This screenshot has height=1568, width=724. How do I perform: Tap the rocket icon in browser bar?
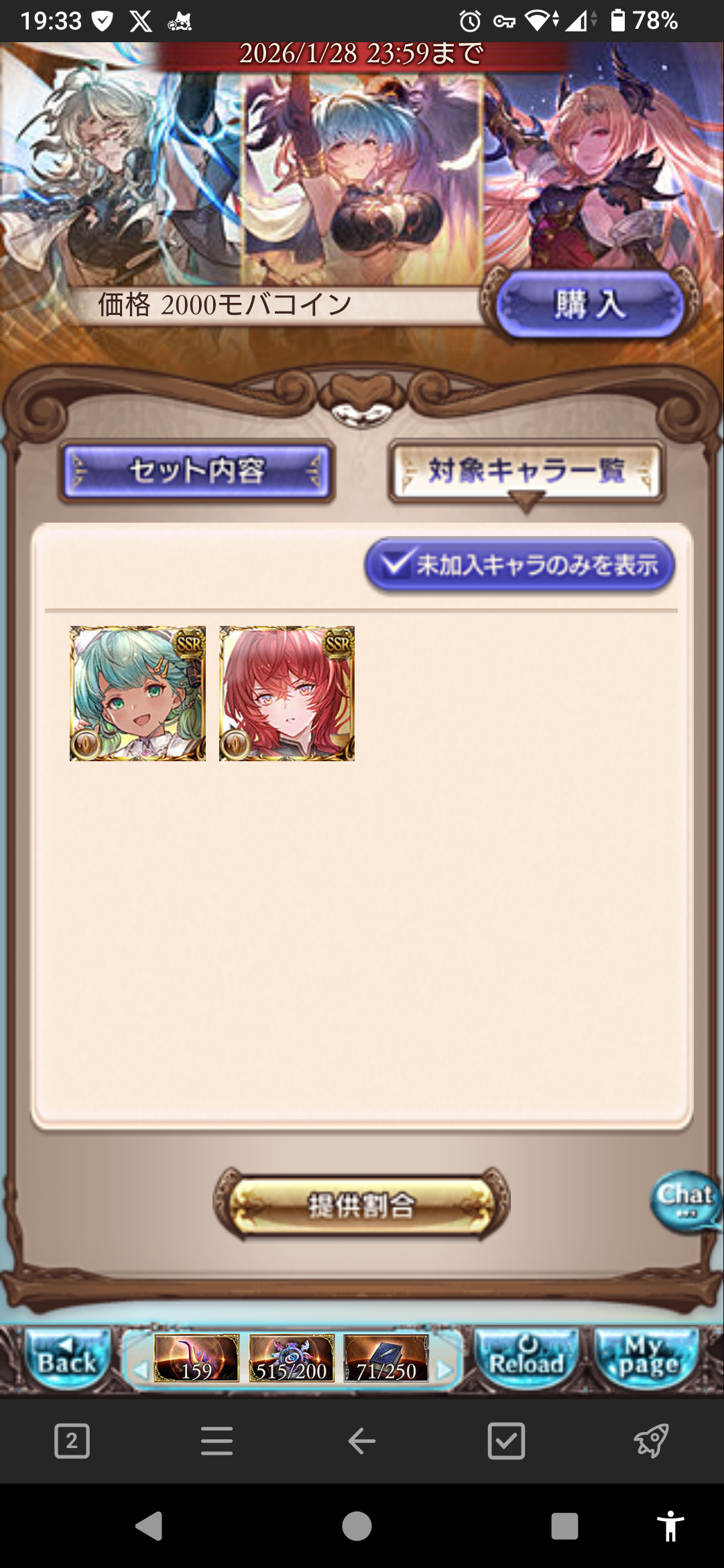pyautogui.click(x=652, y=1441)
